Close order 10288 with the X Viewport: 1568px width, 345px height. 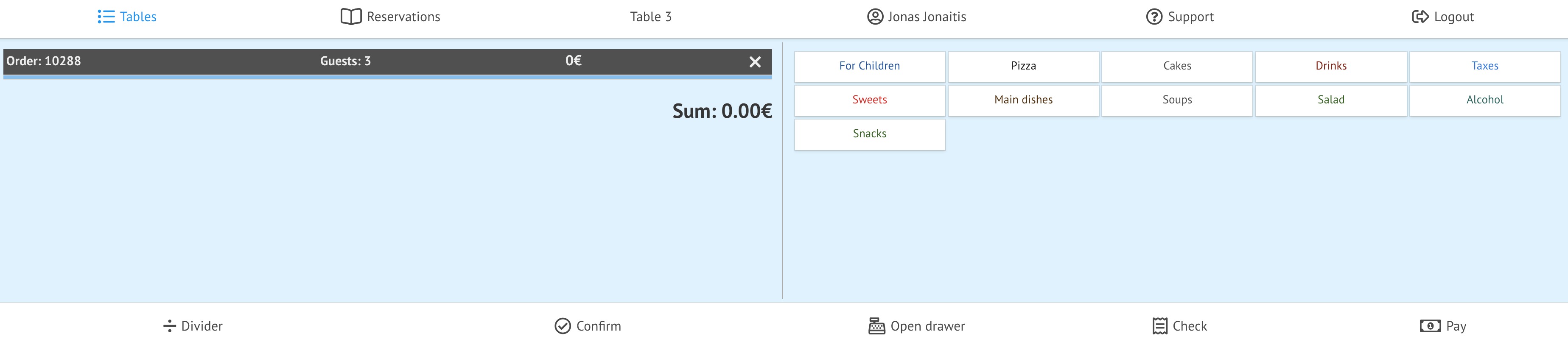755,62
